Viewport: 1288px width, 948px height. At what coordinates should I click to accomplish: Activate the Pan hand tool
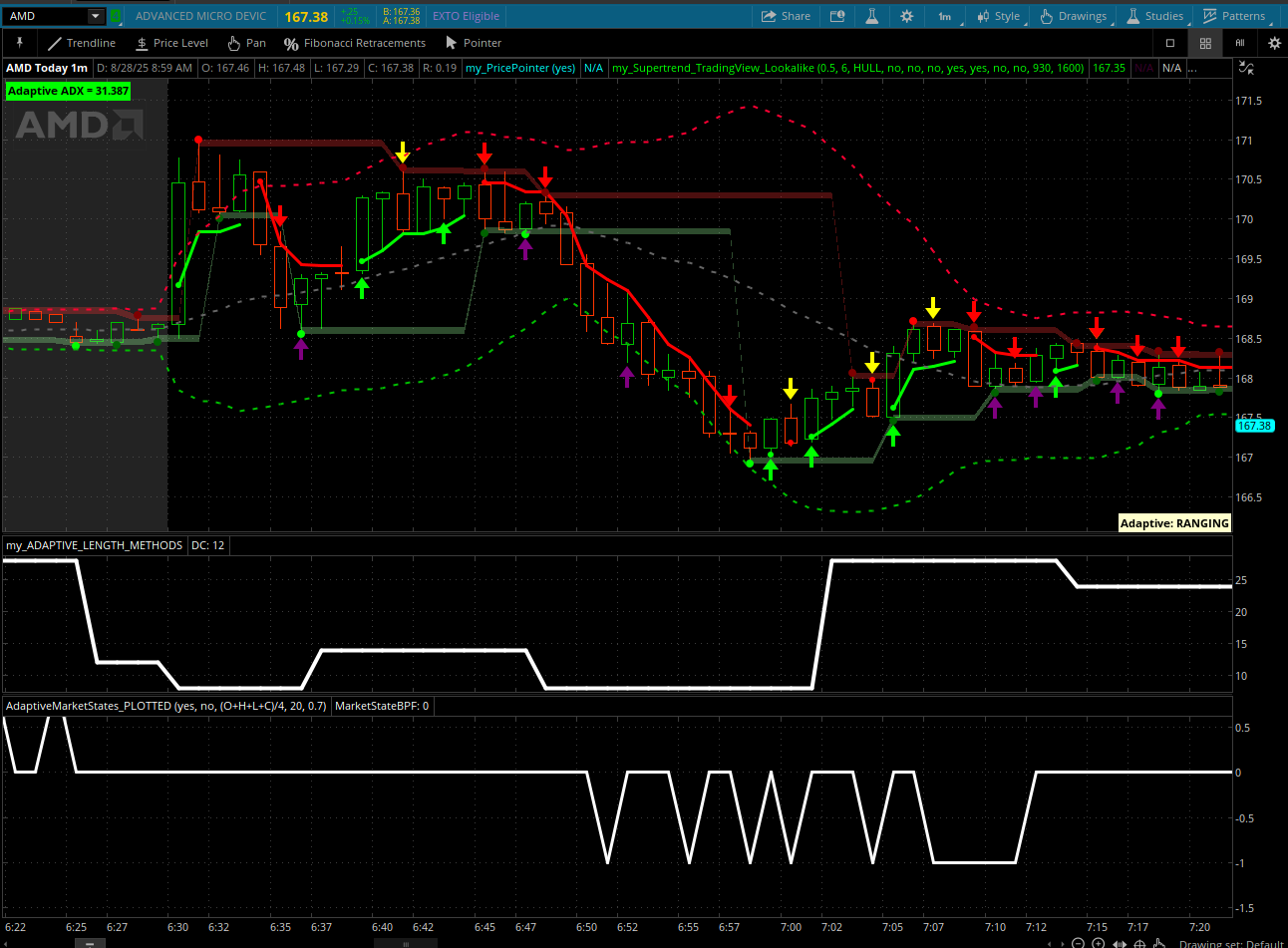coord(246,43)
